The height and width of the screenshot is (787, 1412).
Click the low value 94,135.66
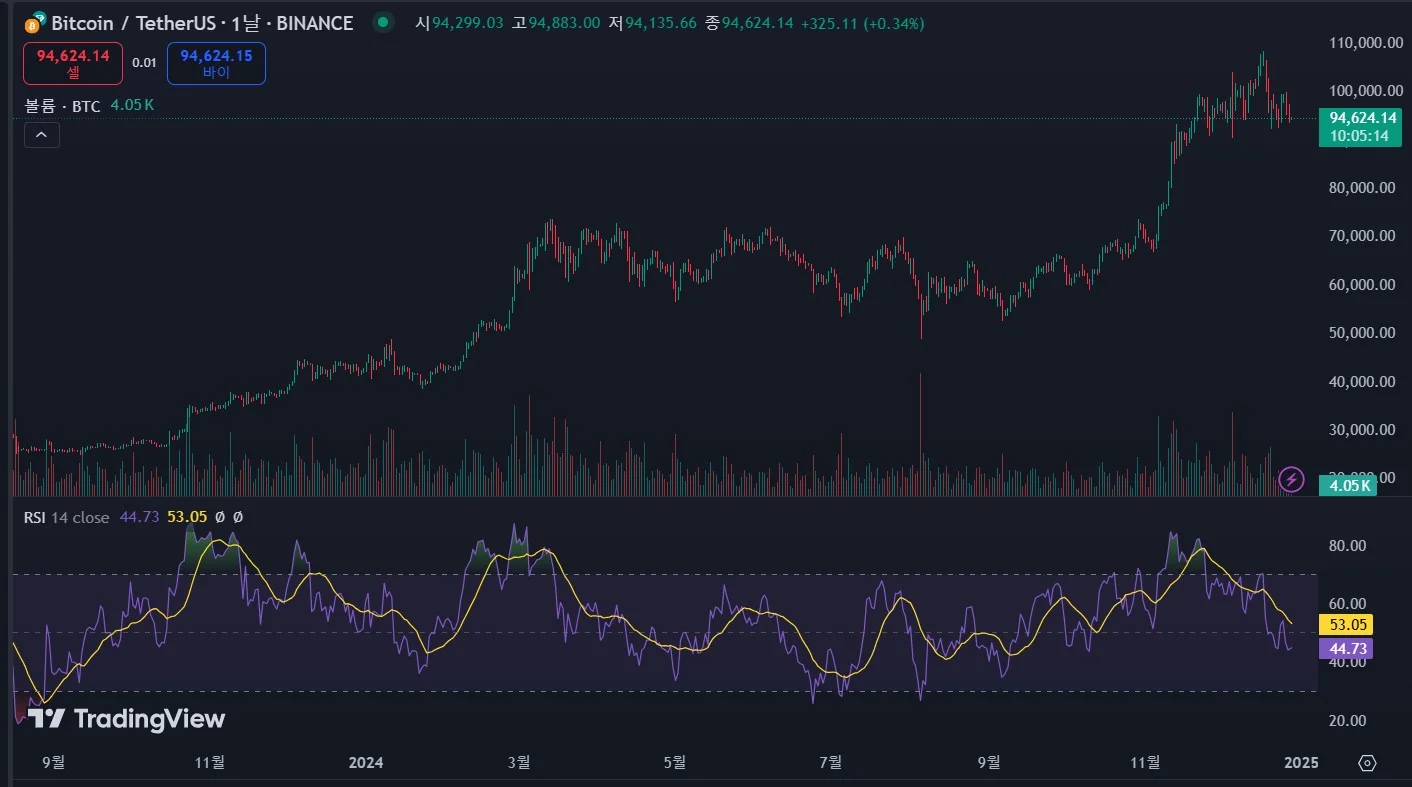pyautogui.click(x=661, y=23)
